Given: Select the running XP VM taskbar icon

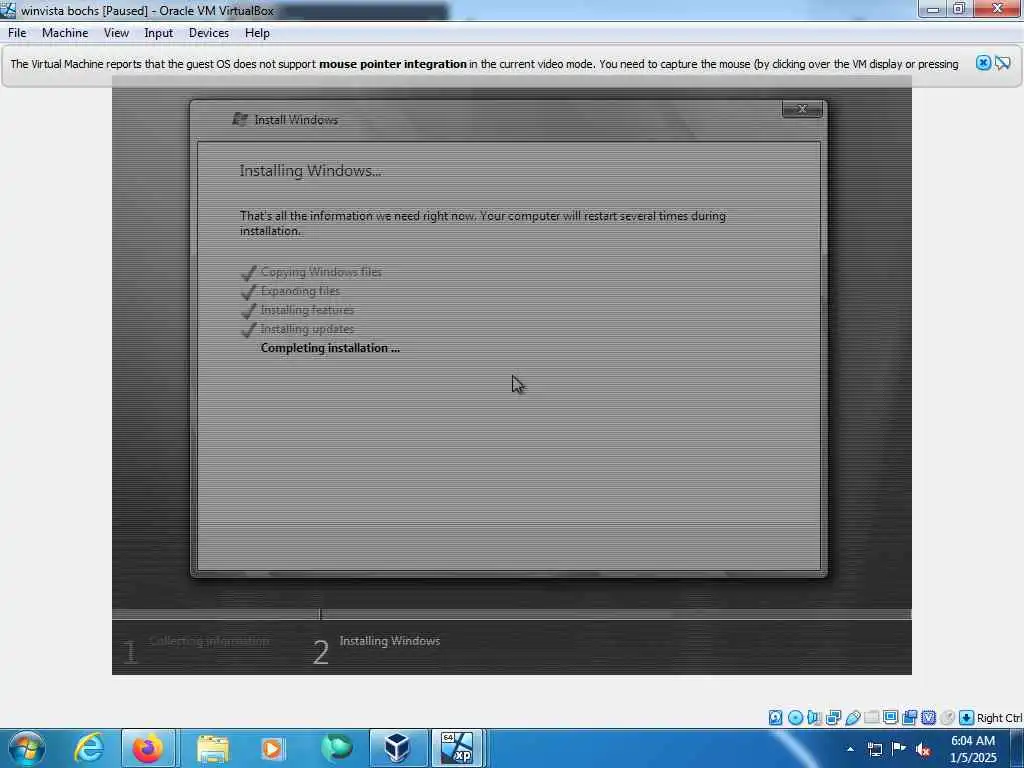Looking at the screenshot, I should click(457, 748).
